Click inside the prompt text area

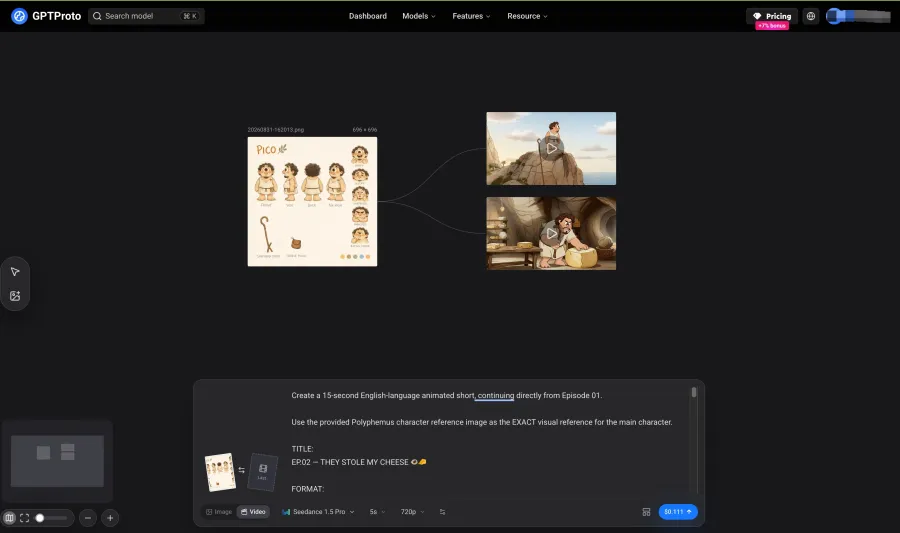click(x=488, y=442)
